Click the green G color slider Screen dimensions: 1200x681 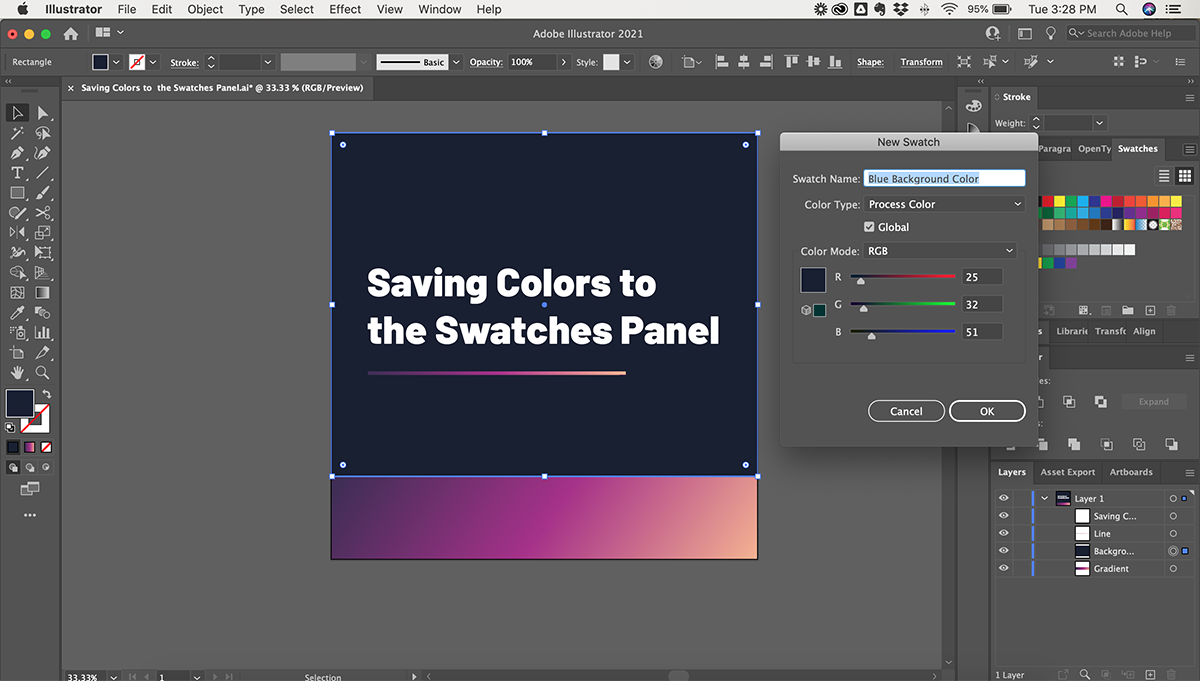click(x=903, y=304)
